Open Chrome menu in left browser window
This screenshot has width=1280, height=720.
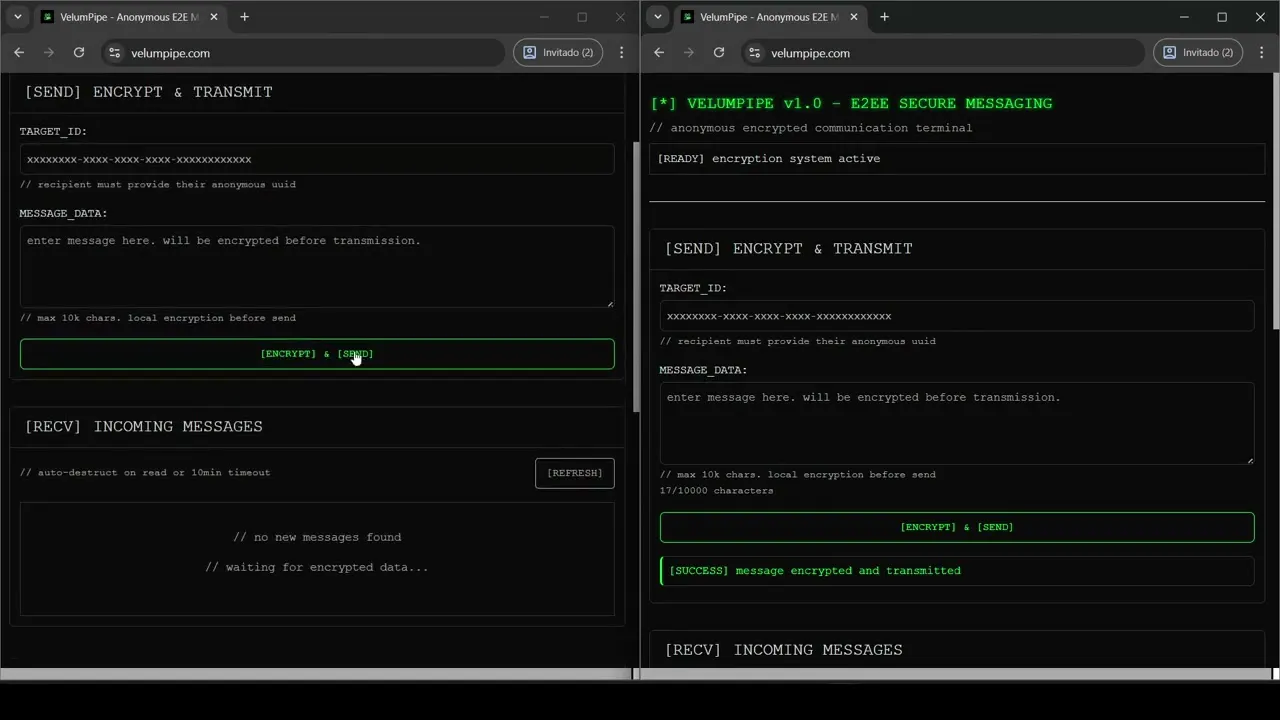[622, 52]
